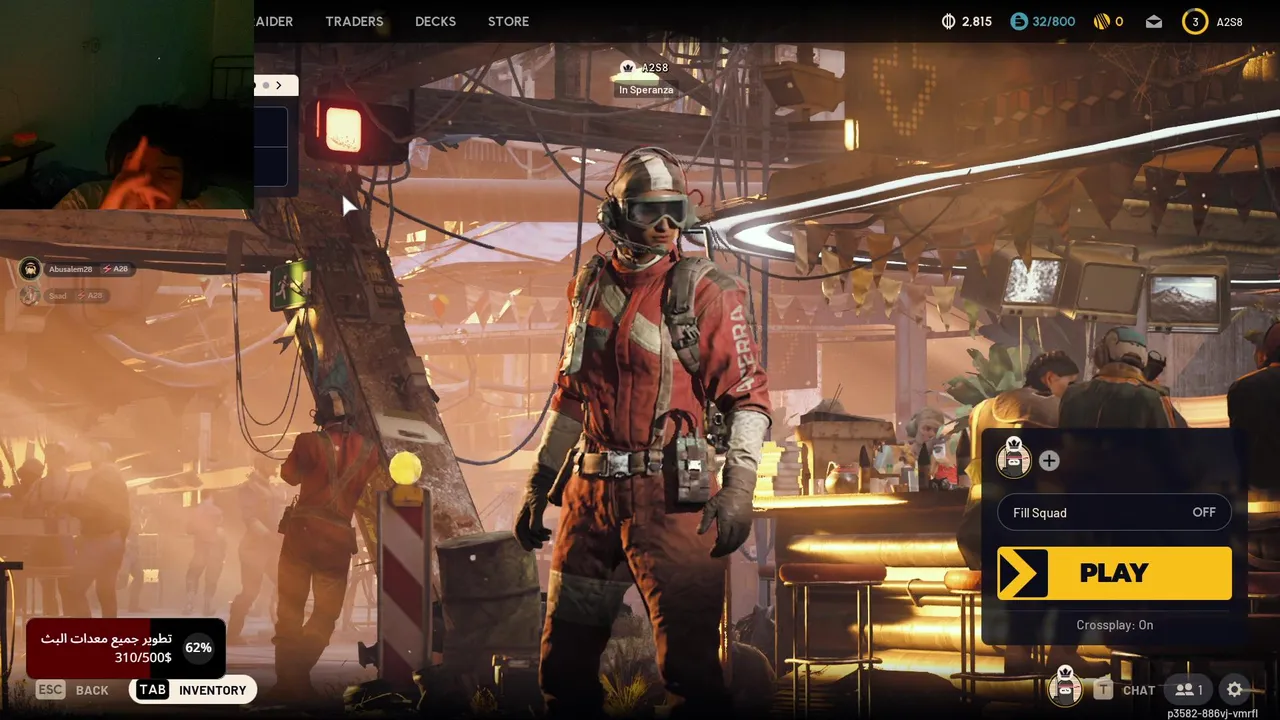Open the friends list showing 1 online
1280x720 pixels.
click(1190, 690)
